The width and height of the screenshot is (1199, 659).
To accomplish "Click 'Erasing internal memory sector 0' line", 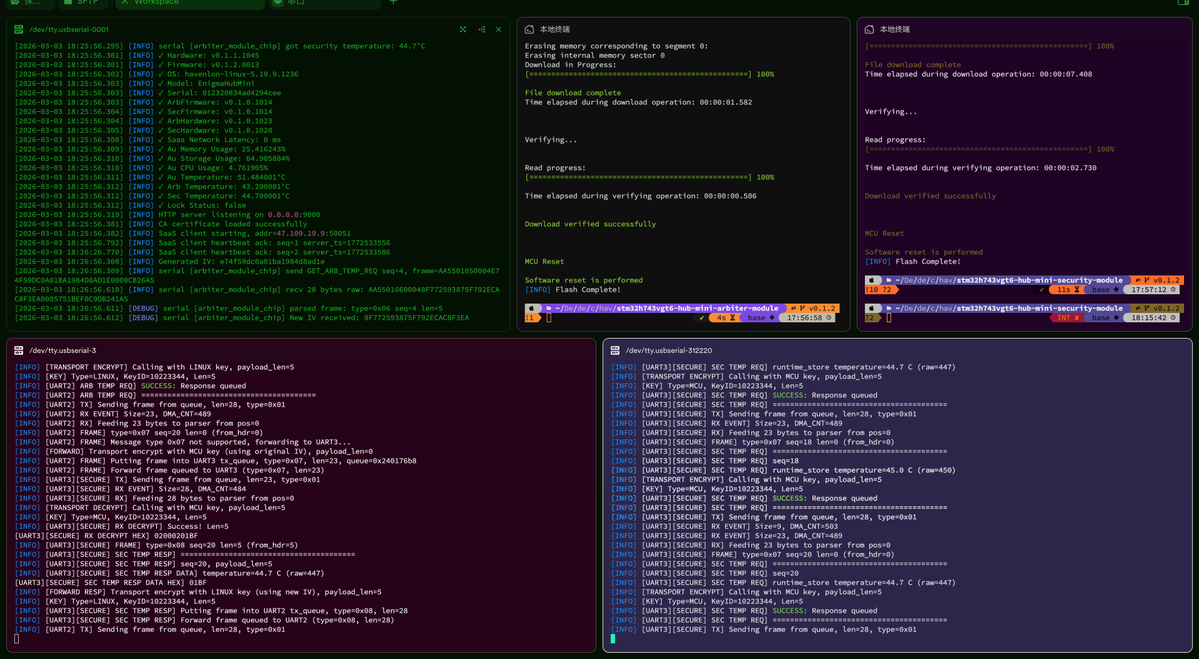I will tap(595, 55).
